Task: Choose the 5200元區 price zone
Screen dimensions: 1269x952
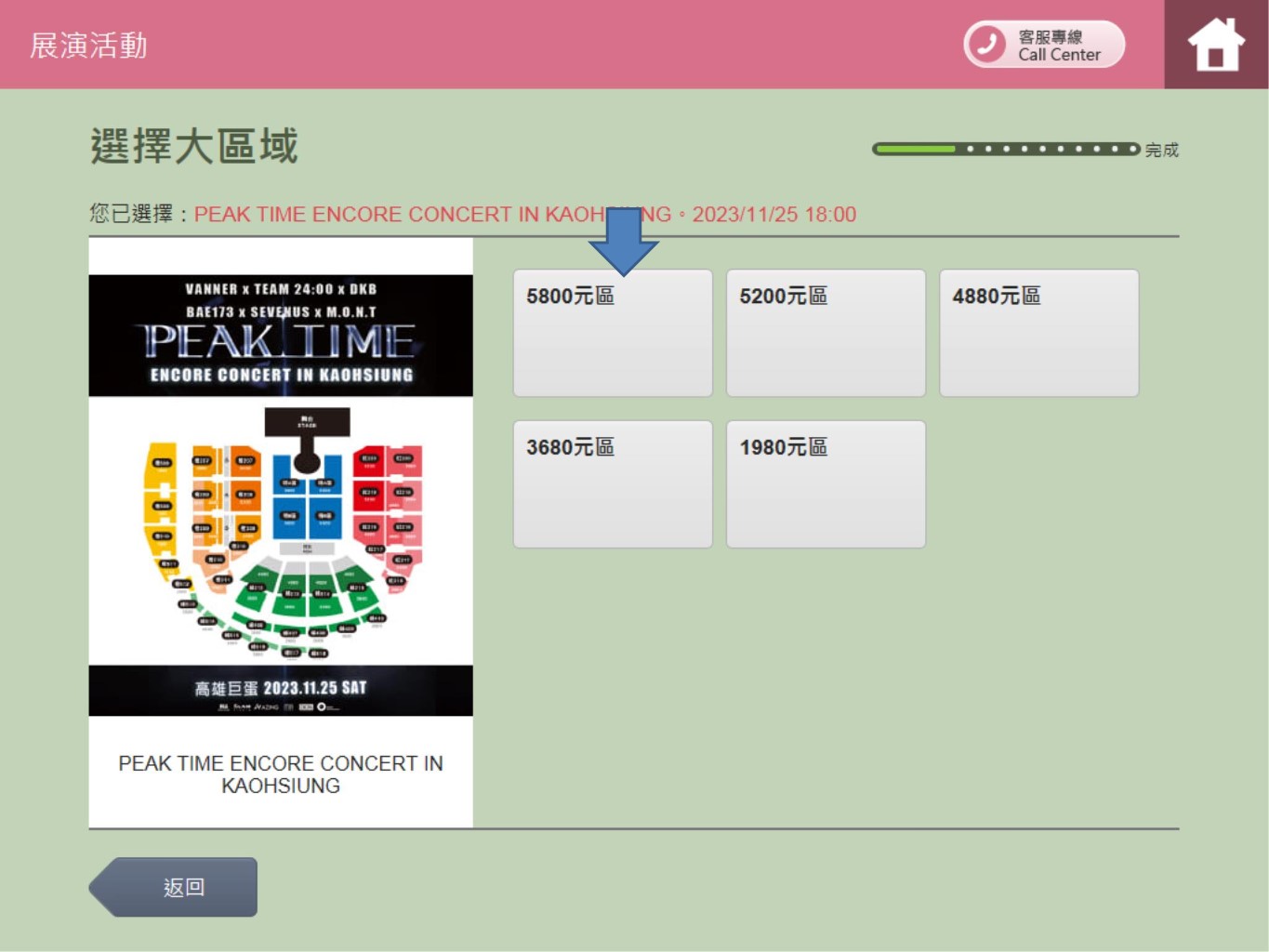Action: point(826,333)
